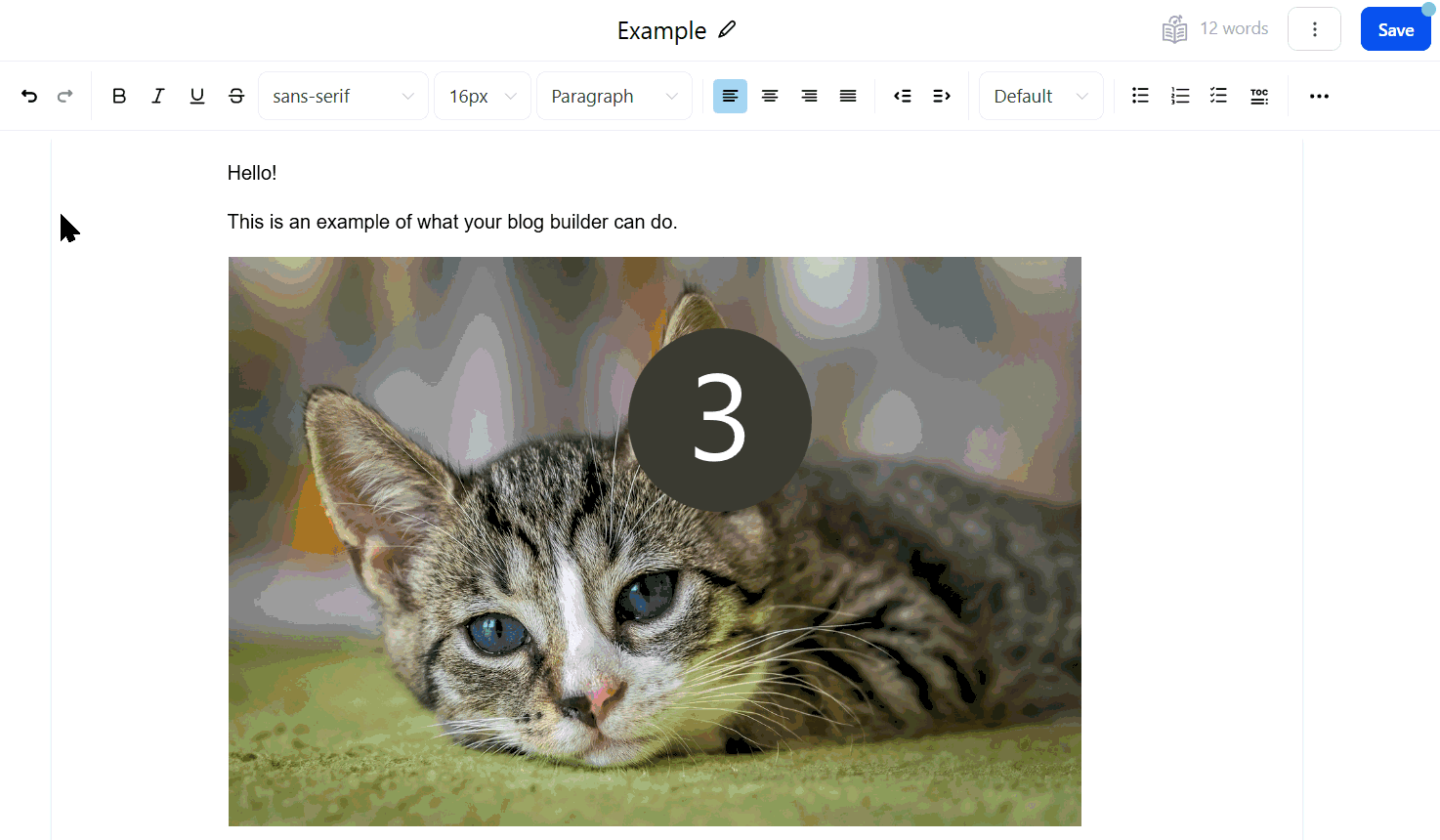This screenshot has width=1440, height=840.
Task: Align text left
Action: click(x=730, y=96)
